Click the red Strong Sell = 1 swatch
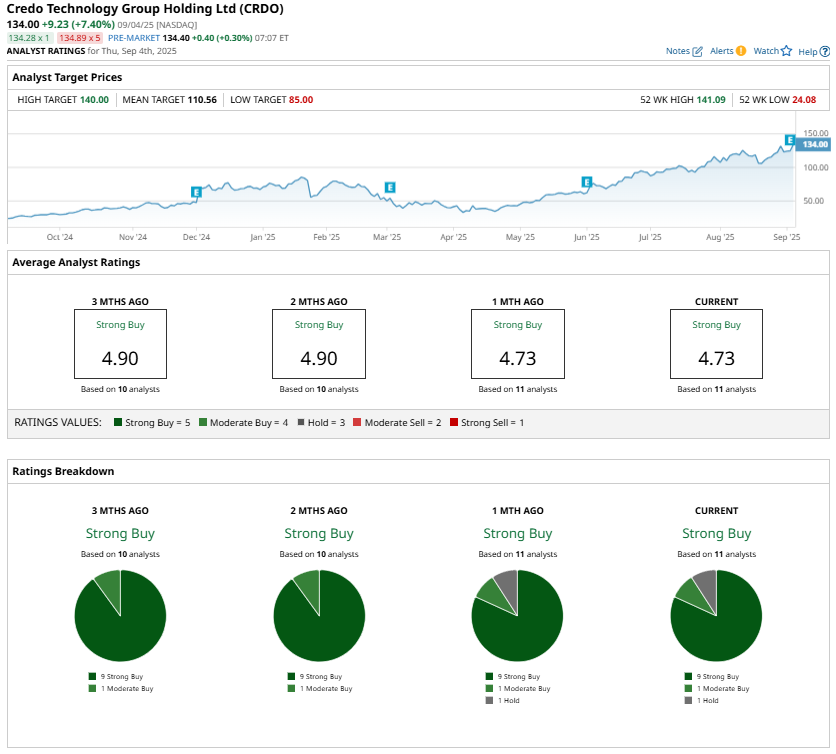This screenshot has height=754, width=836. tap(454, 422)
